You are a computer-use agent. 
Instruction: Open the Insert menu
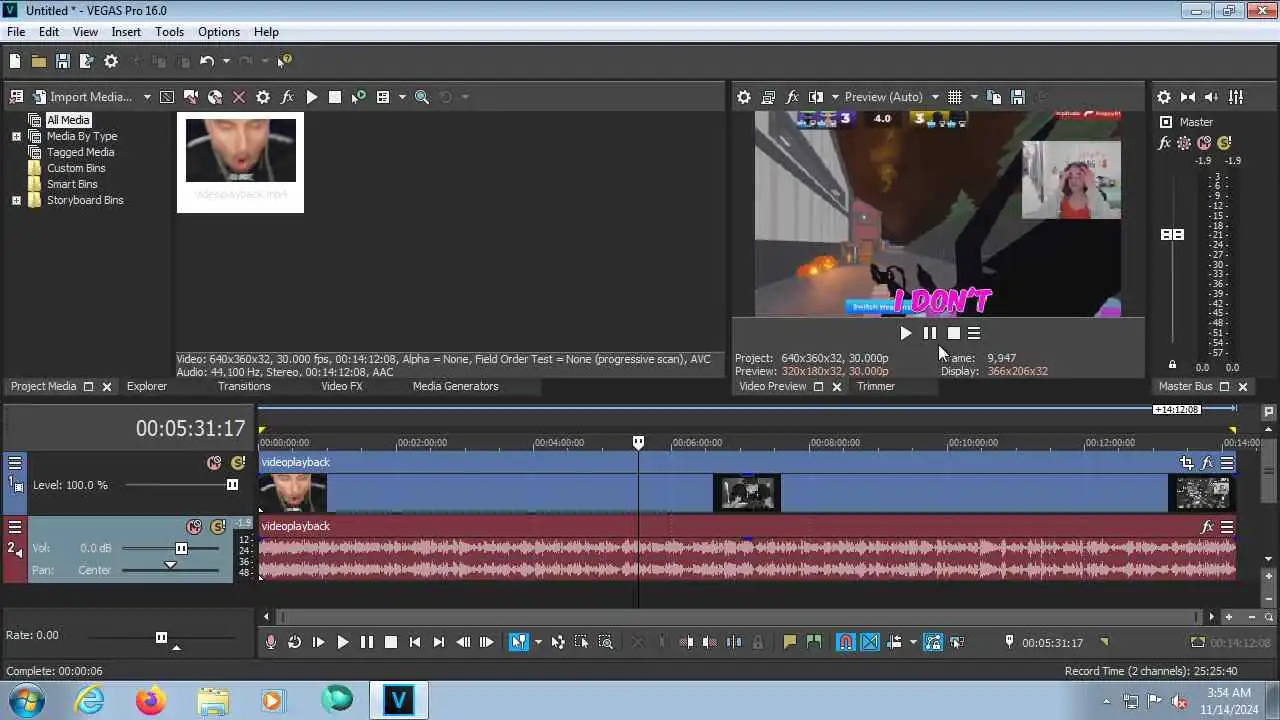coord(126,32)
